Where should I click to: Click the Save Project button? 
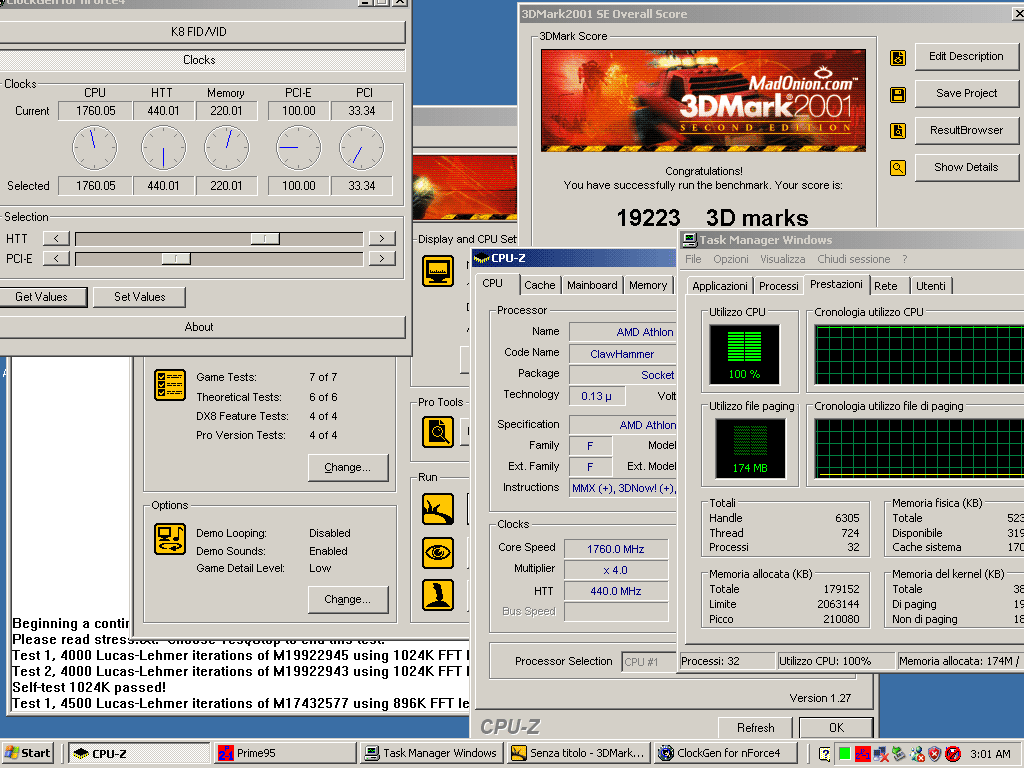coord(967,93)
